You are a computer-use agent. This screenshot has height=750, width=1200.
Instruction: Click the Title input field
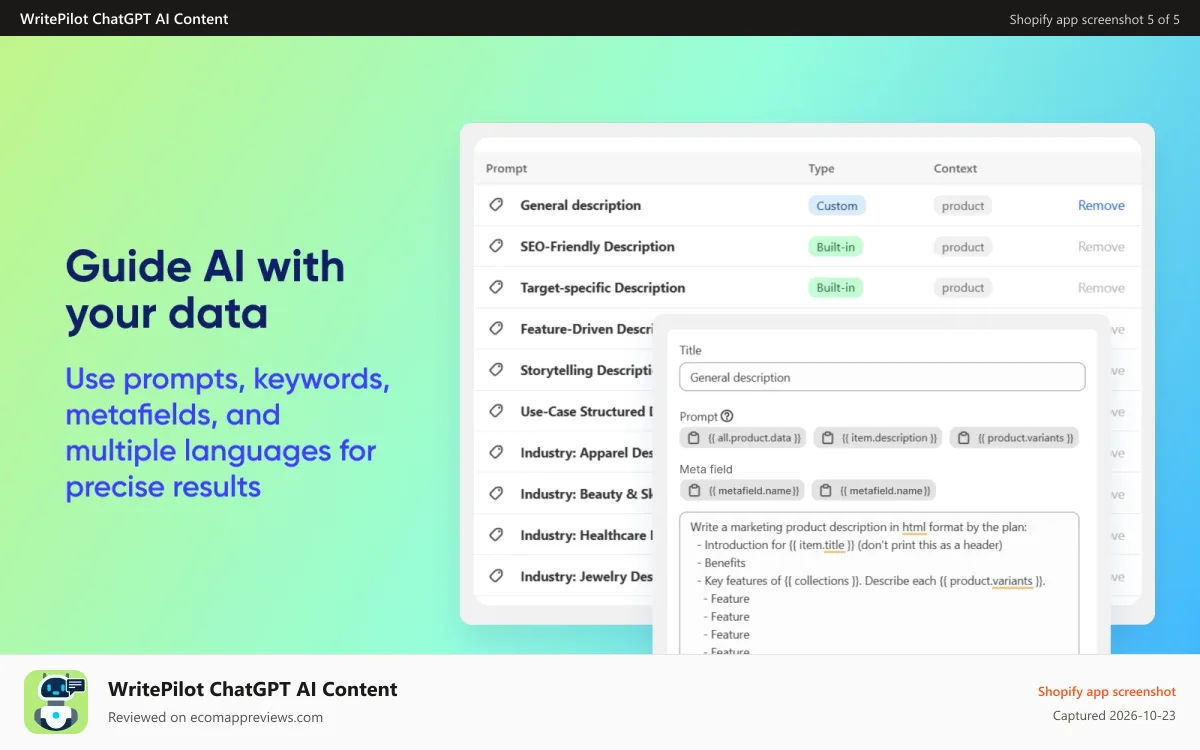coord(882,377)
